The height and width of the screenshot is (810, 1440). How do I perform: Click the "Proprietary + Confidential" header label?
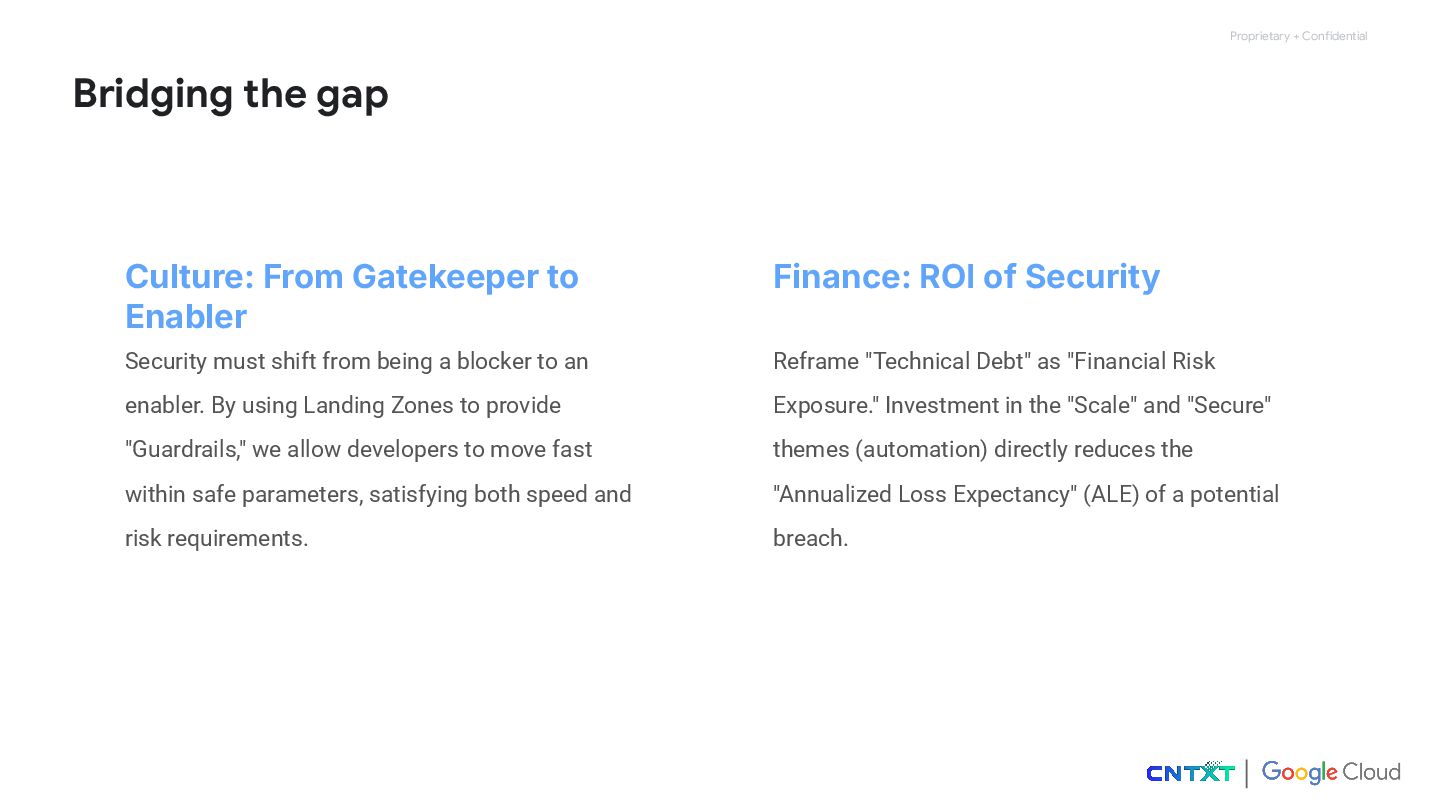(x=1298, y=36)
